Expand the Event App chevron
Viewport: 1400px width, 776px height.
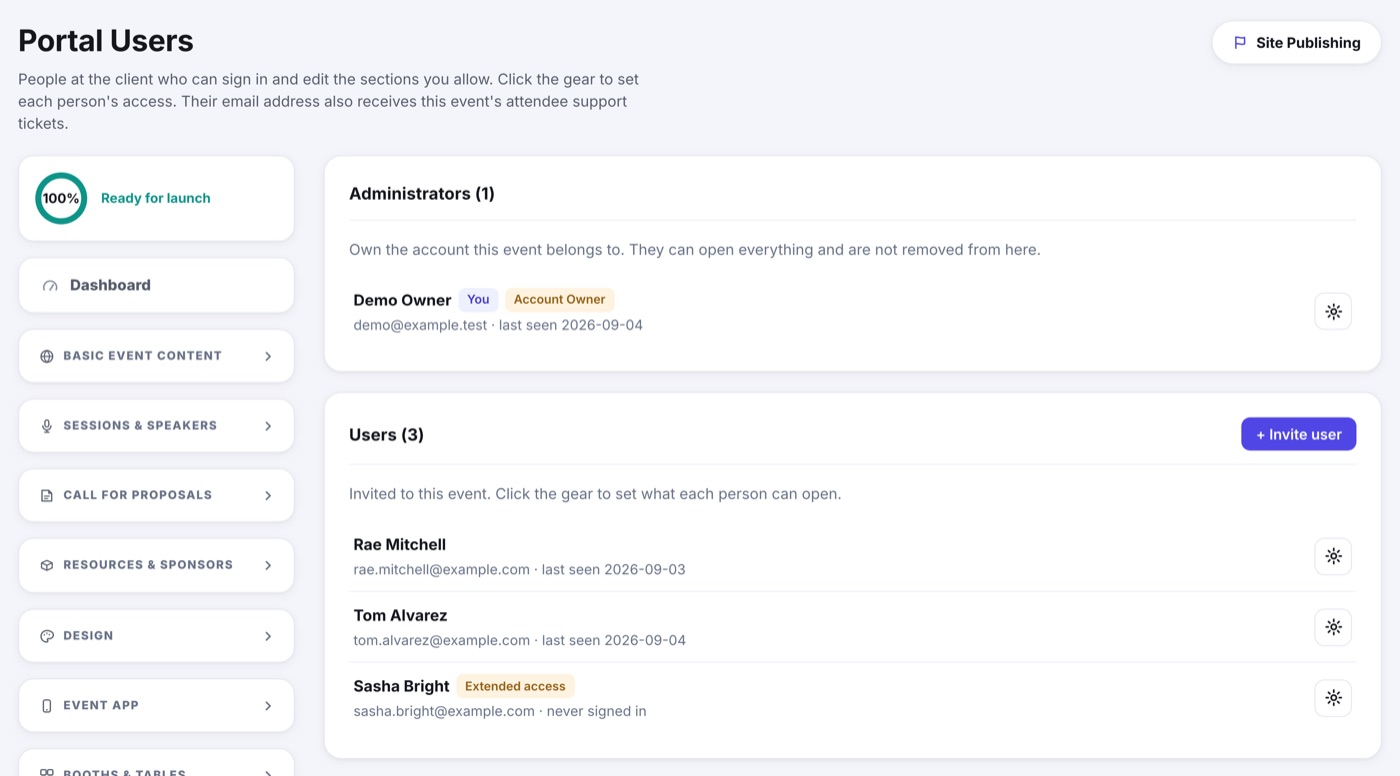(x=268, y=706)
